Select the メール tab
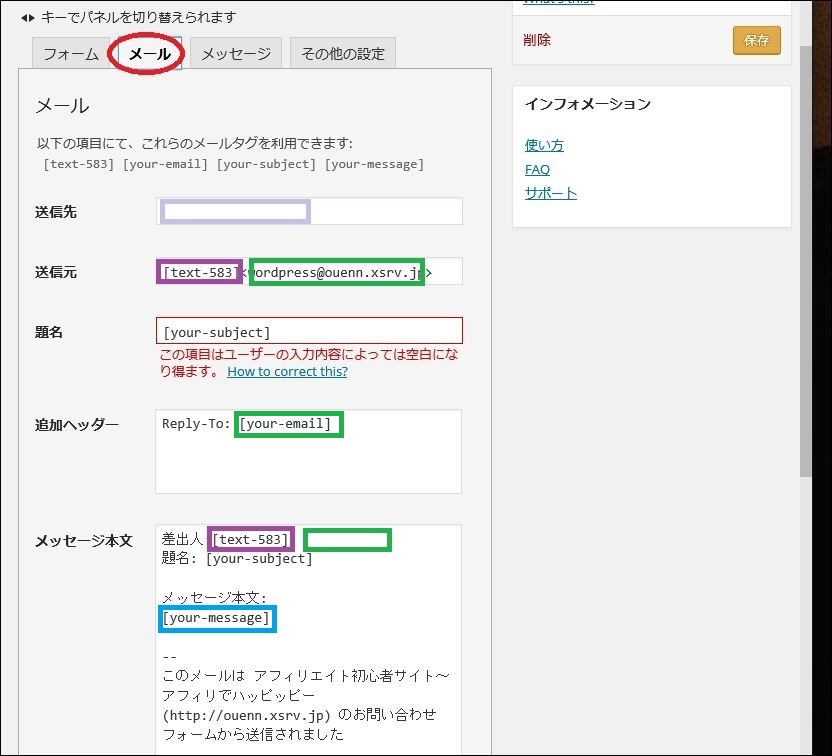The image size is (832, 756). 150,53
